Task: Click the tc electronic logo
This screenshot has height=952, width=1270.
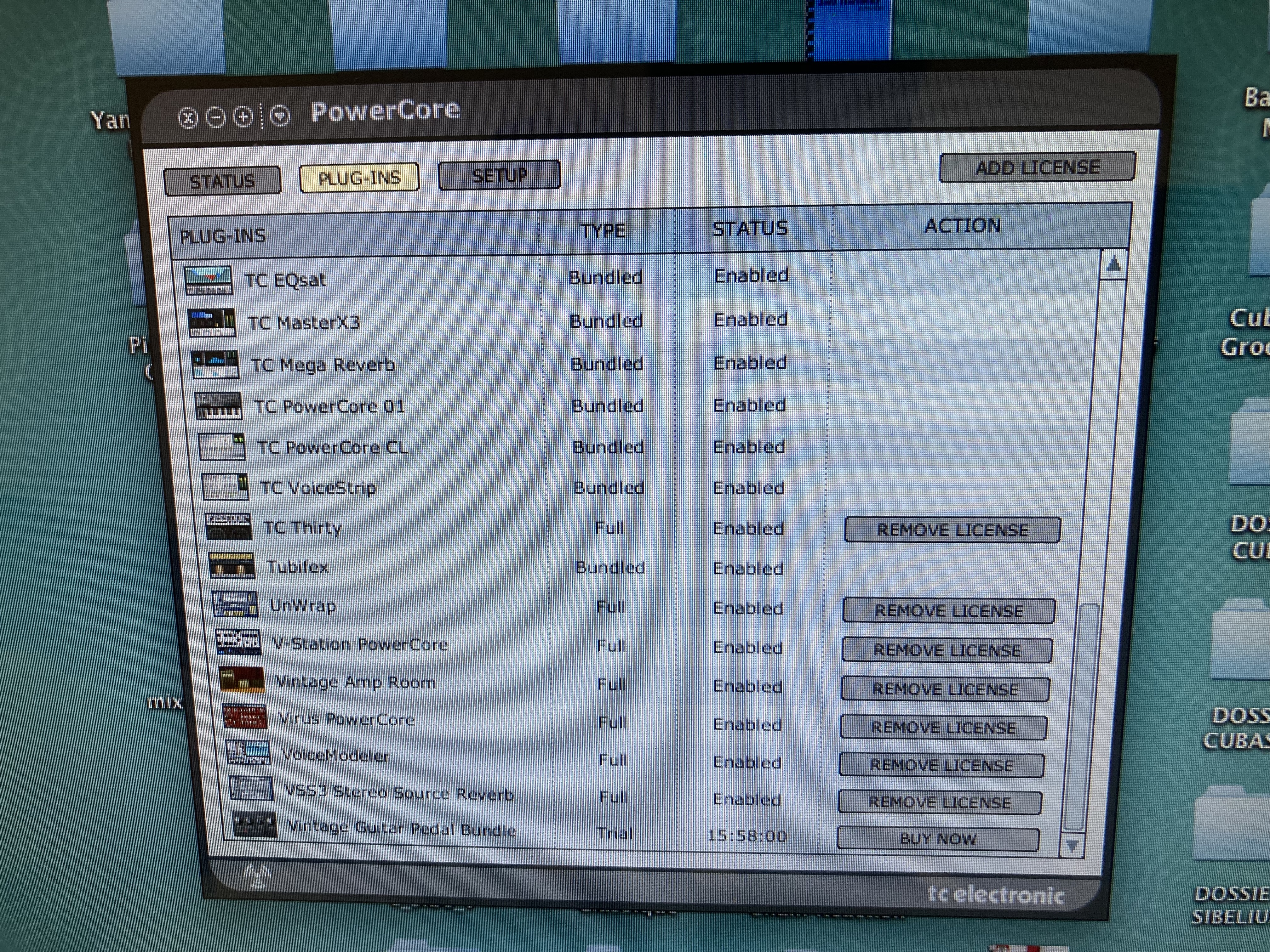Action: point(996,895)
